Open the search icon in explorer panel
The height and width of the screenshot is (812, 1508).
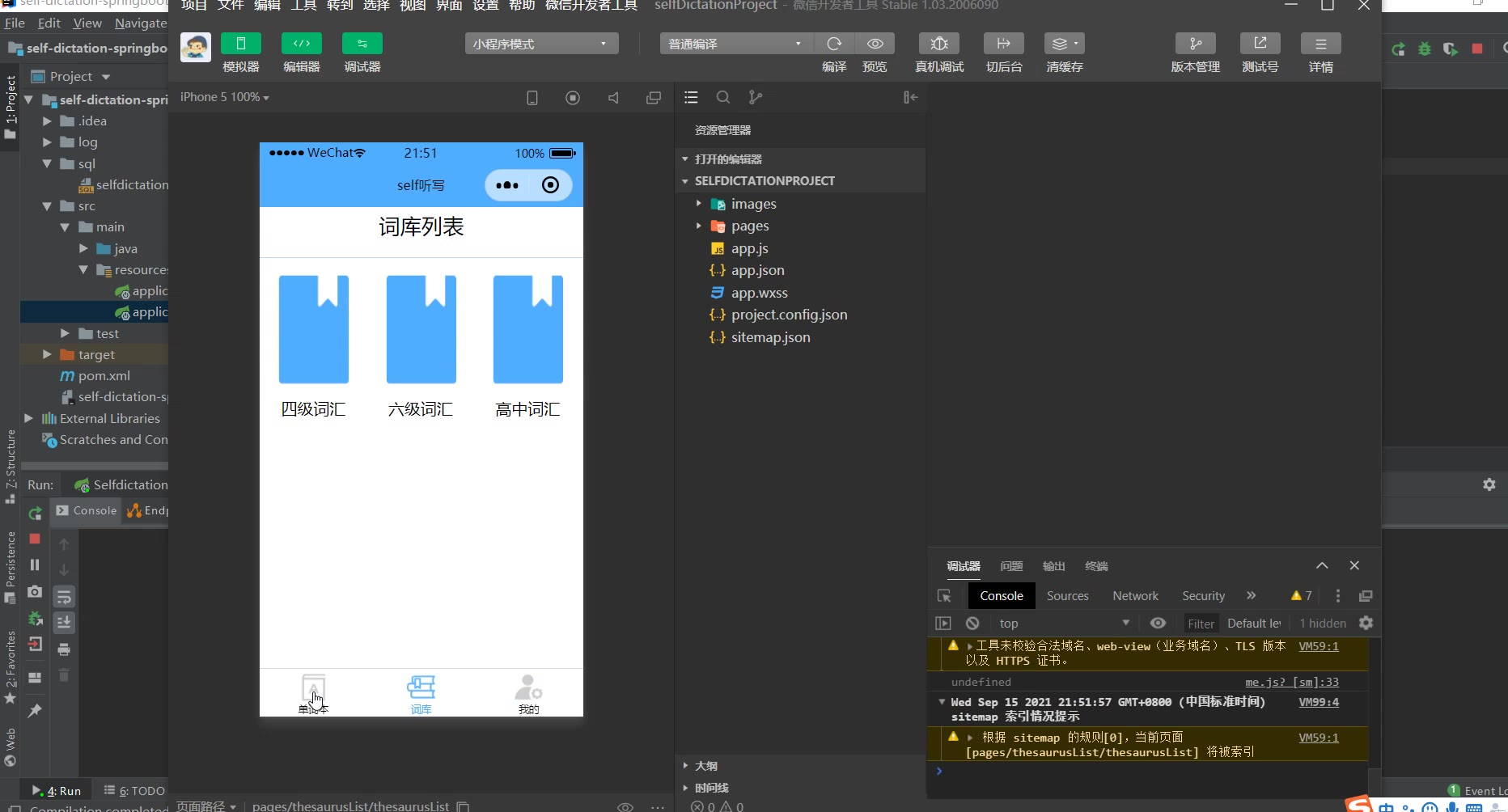tap(723, 97)
